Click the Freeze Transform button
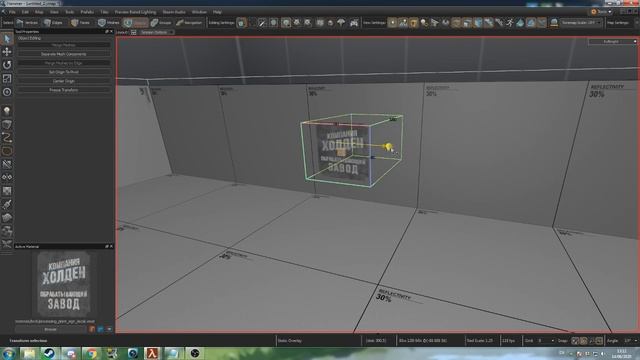The image size is (640, 360). [64, 90]
